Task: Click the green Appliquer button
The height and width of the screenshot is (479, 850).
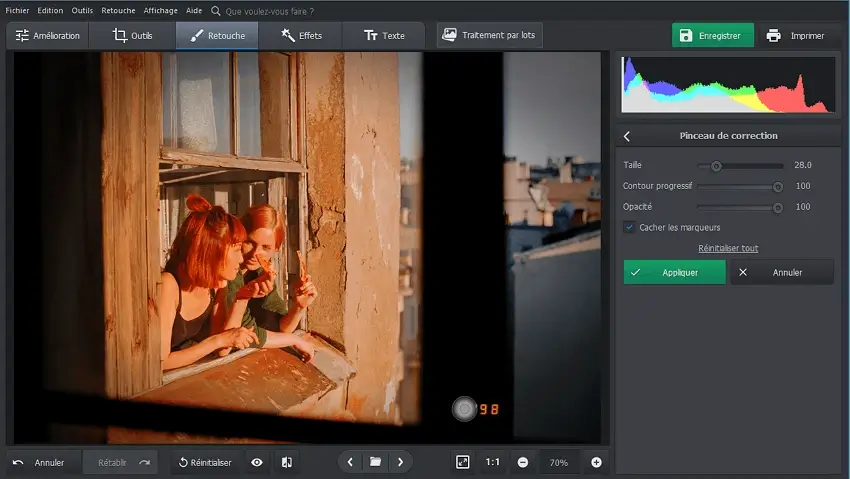Action: 674,272
